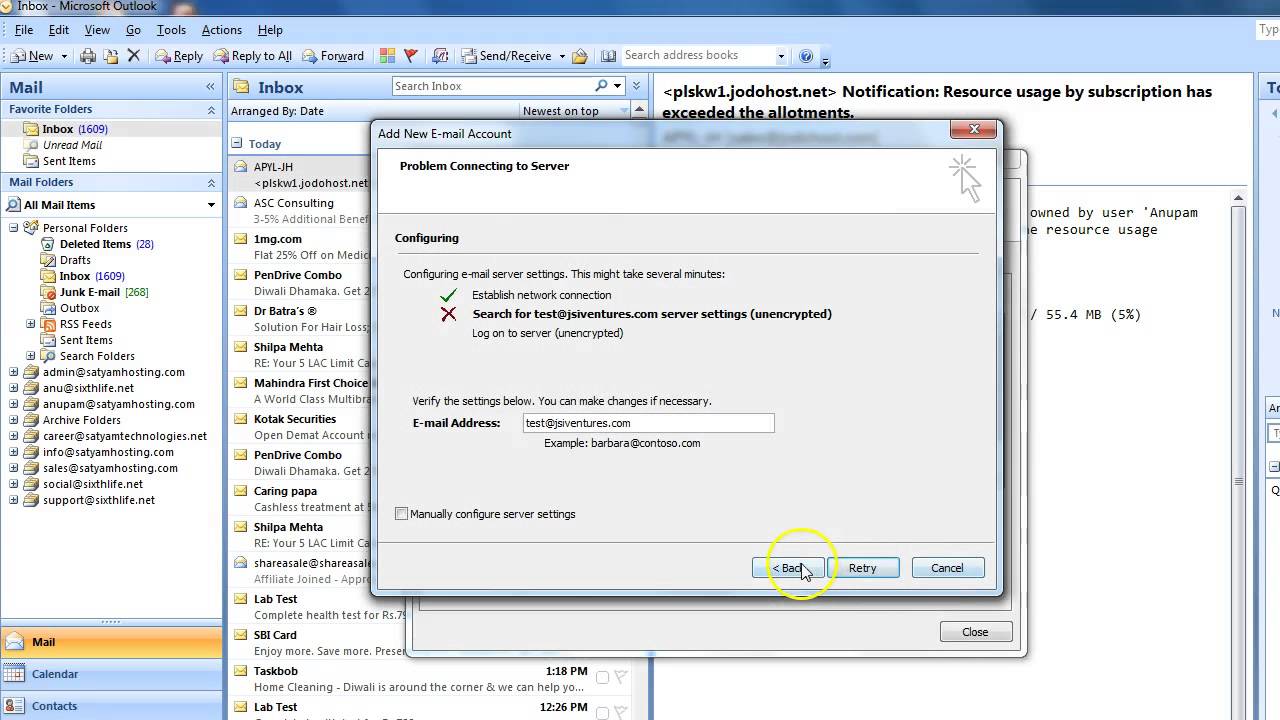Viewport: 1280px width, 720px height.
Task: Click the Close button in the background dialog
Action: click(975, 632)
